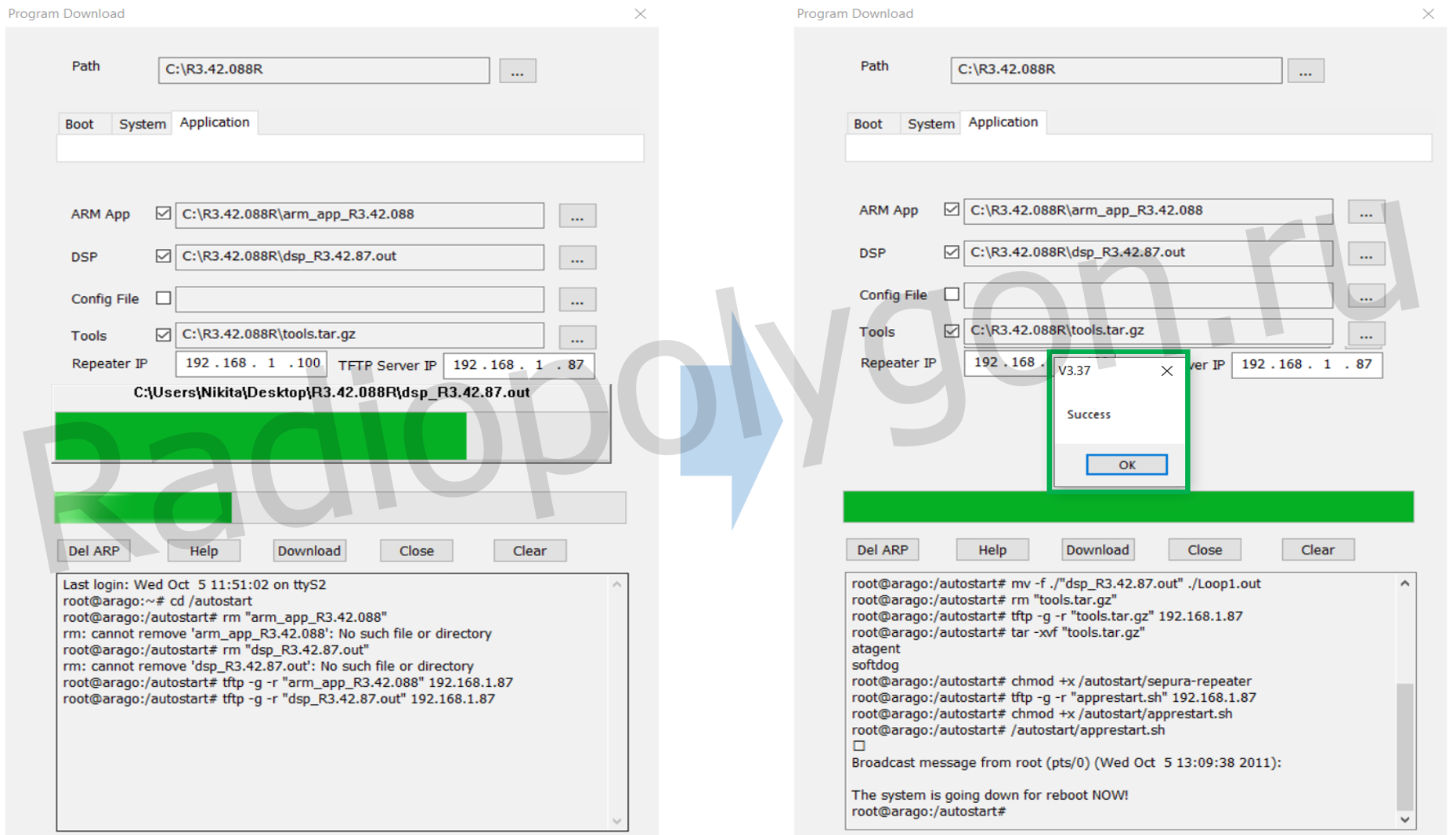Uncheck ARM App checkbox in left window

pyautogui.click(x=163, y=214)
